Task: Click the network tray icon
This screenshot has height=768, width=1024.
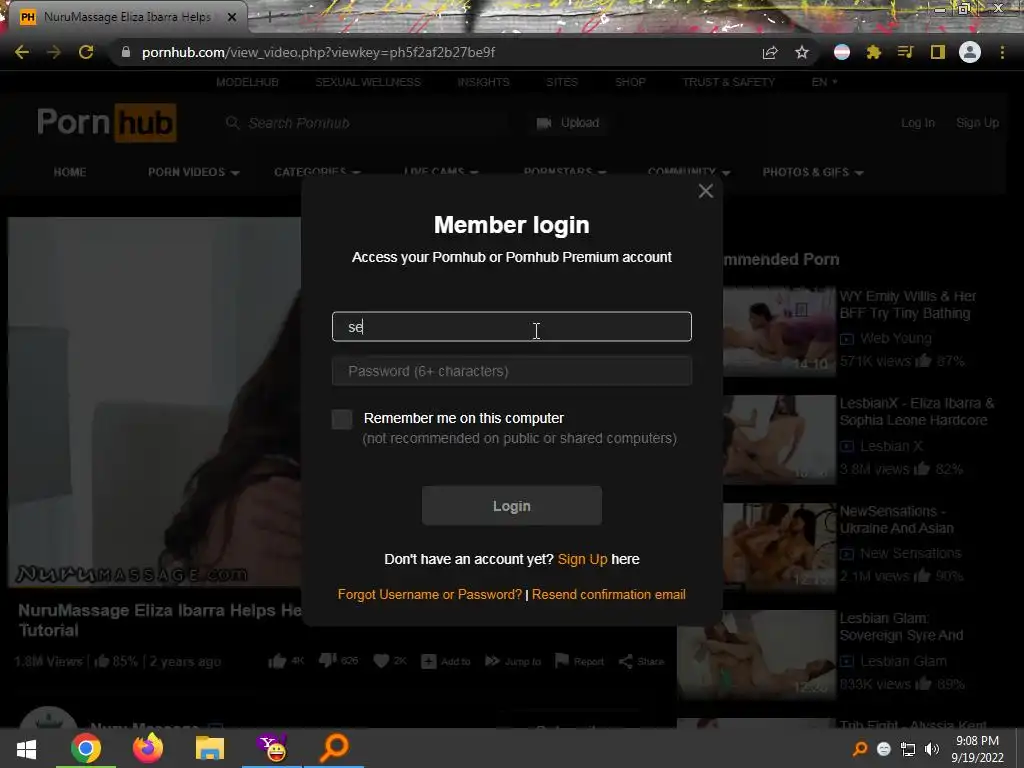Action: [x=908, y=749]
